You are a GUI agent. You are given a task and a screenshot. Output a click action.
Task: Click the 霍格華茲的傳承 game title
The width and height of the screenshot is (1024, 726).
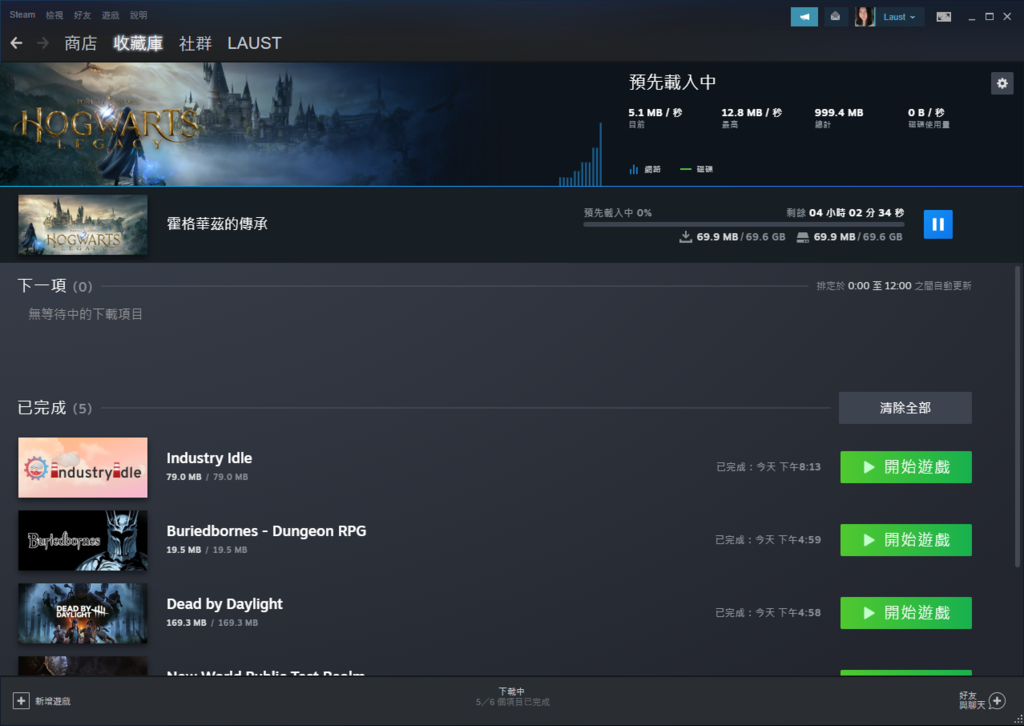pyautogui.click(x=217, y=224)
